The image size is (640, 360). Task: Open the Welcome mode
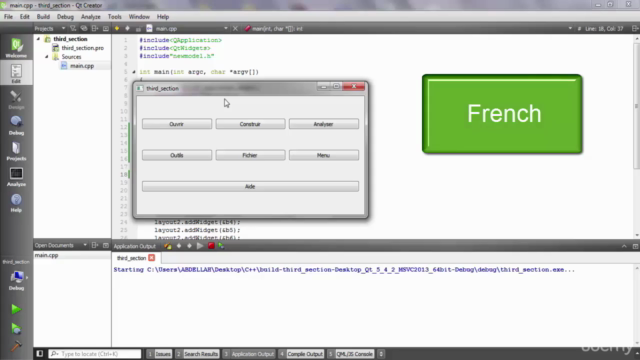pyautogui.click(x=16, y=47)
